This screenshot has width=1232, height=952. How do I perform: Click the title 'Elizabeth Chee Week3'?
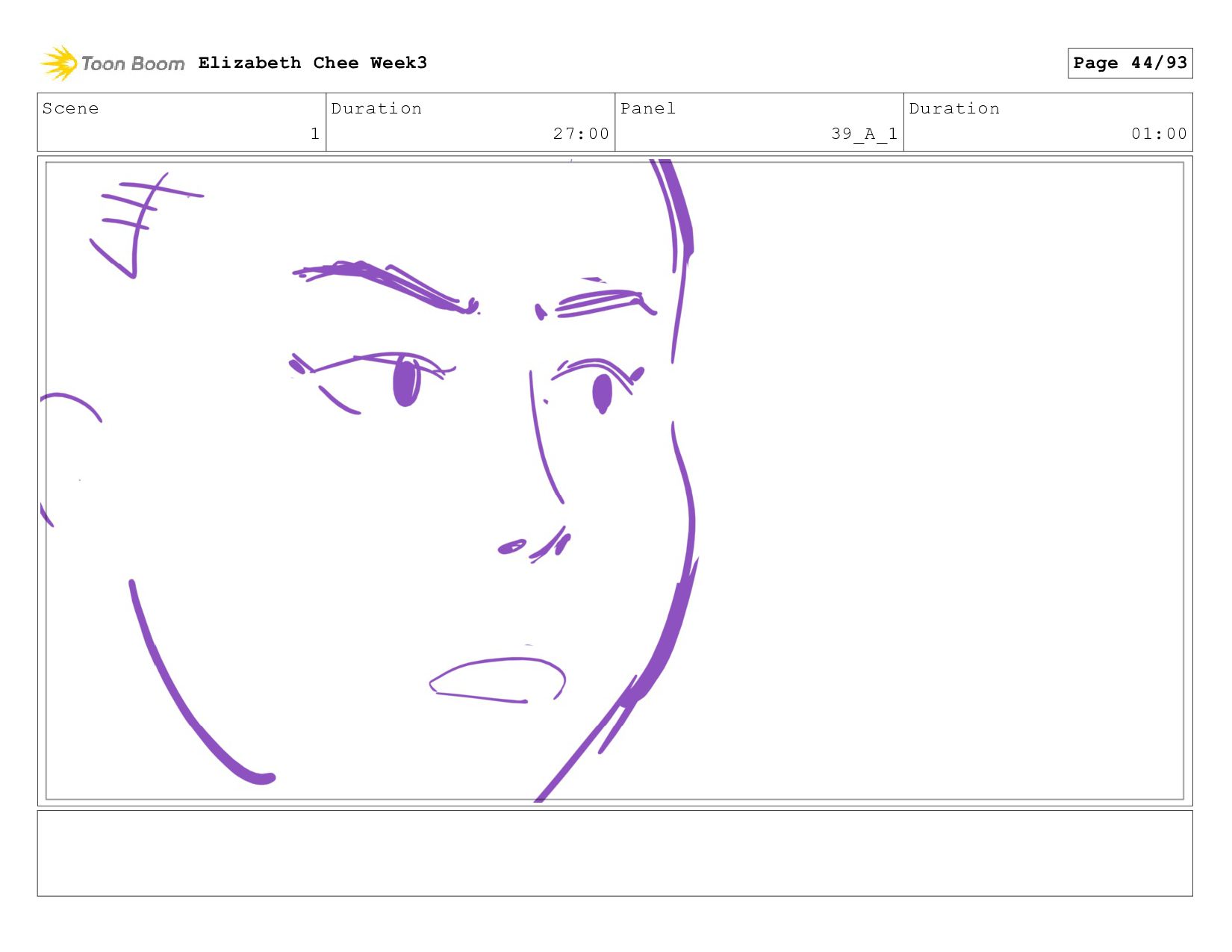pyautogui.click(x=313, y=63)
